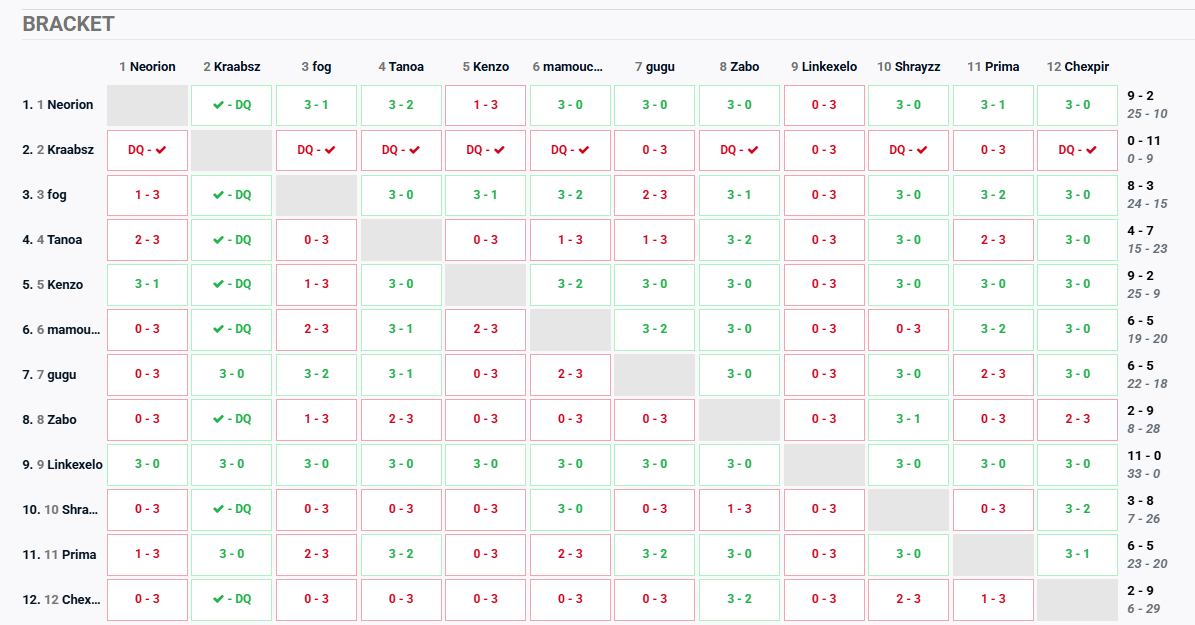Click the BRACKET section heading
Image resolution: width=1195 pixels, height=625 pixels.
[69, 24]
